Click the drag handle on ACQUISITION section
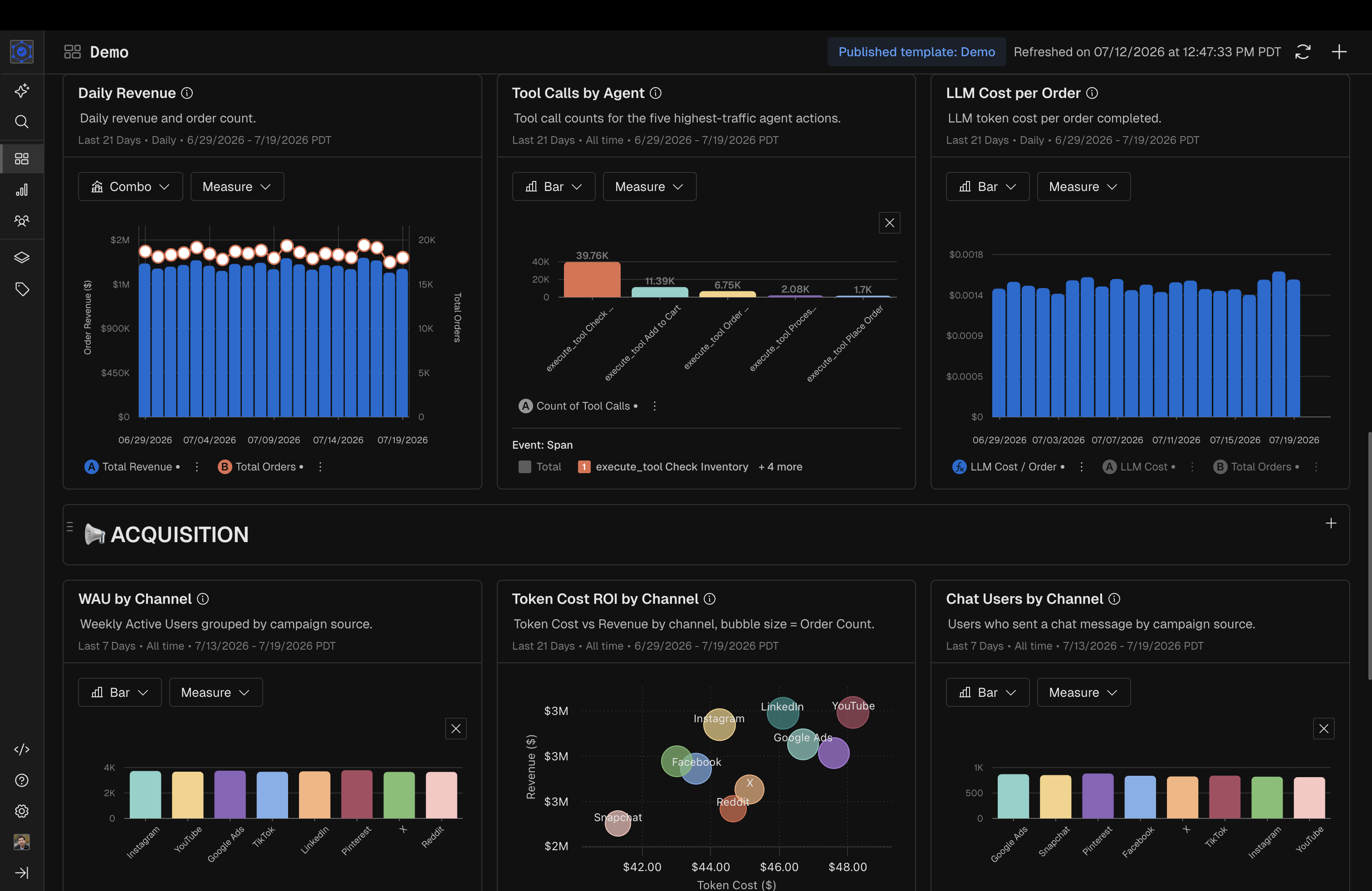This screenshot has height=891, width=1372. (x=70, y=526)
